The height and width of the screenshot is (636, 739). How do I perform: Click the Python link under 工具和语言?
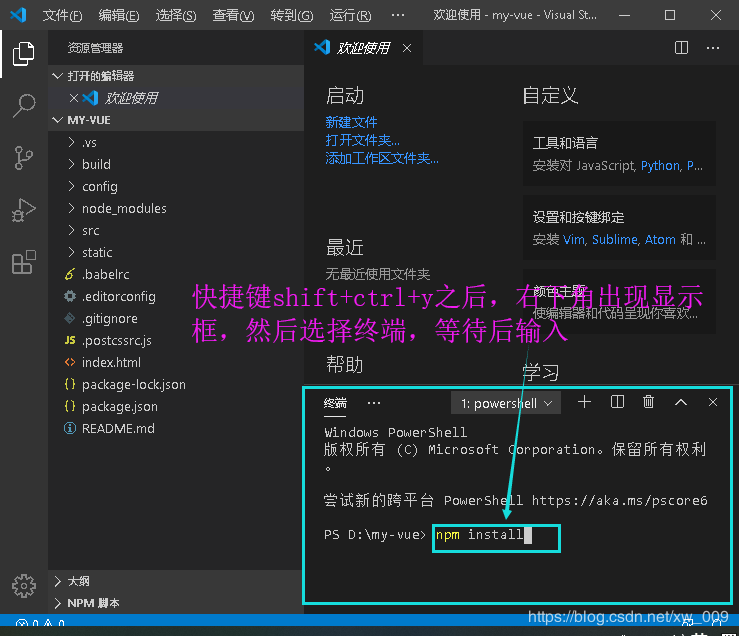(660, 166)
